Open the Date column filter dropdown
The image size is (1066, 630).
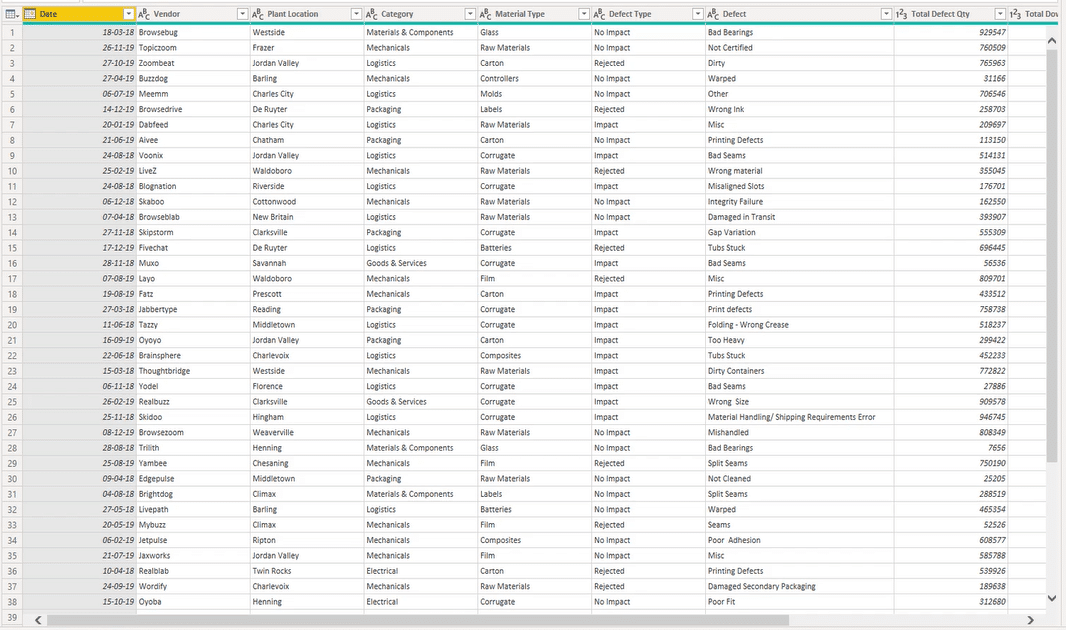(x=128, y=14)
